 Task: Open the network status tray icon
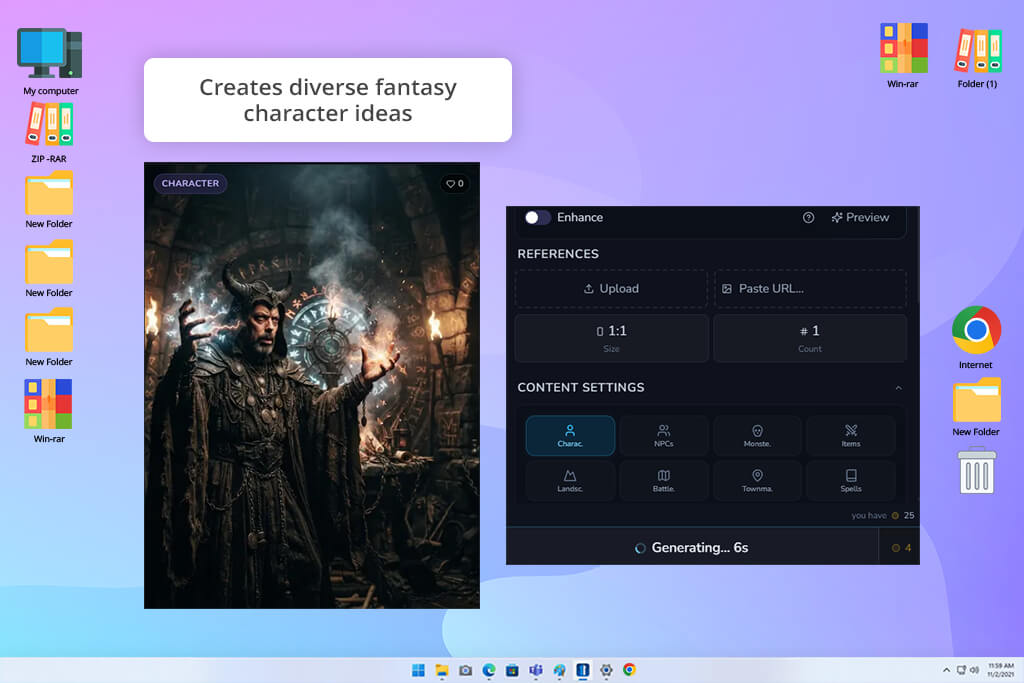pos(961,670)
